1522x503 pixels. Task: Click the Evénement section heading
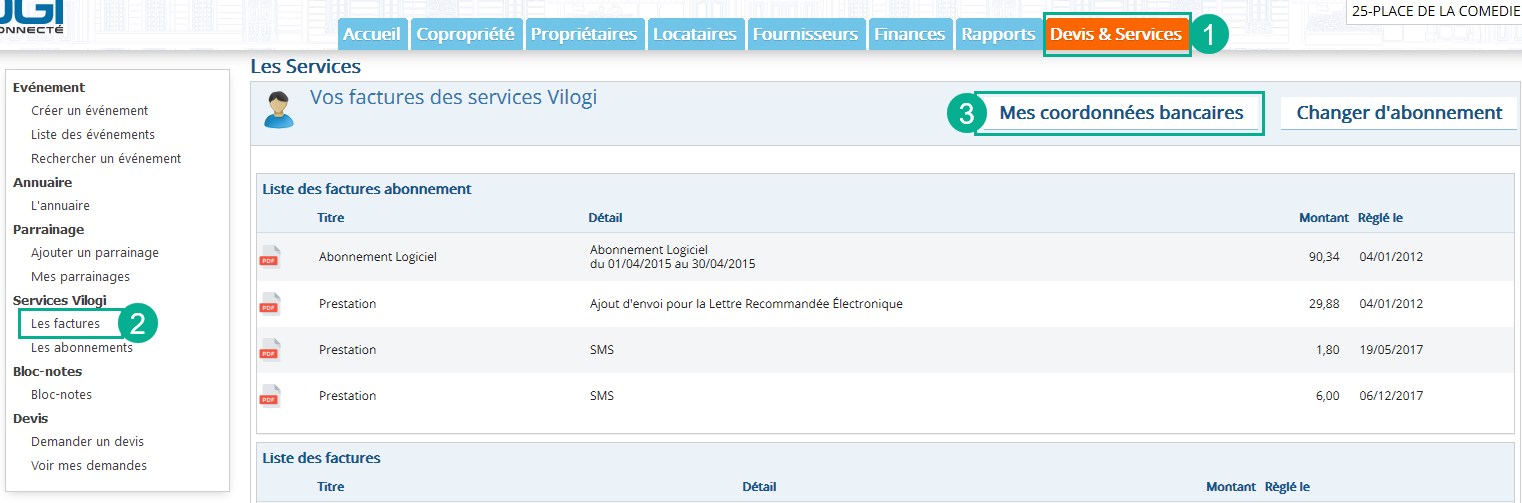click(49, 88)
